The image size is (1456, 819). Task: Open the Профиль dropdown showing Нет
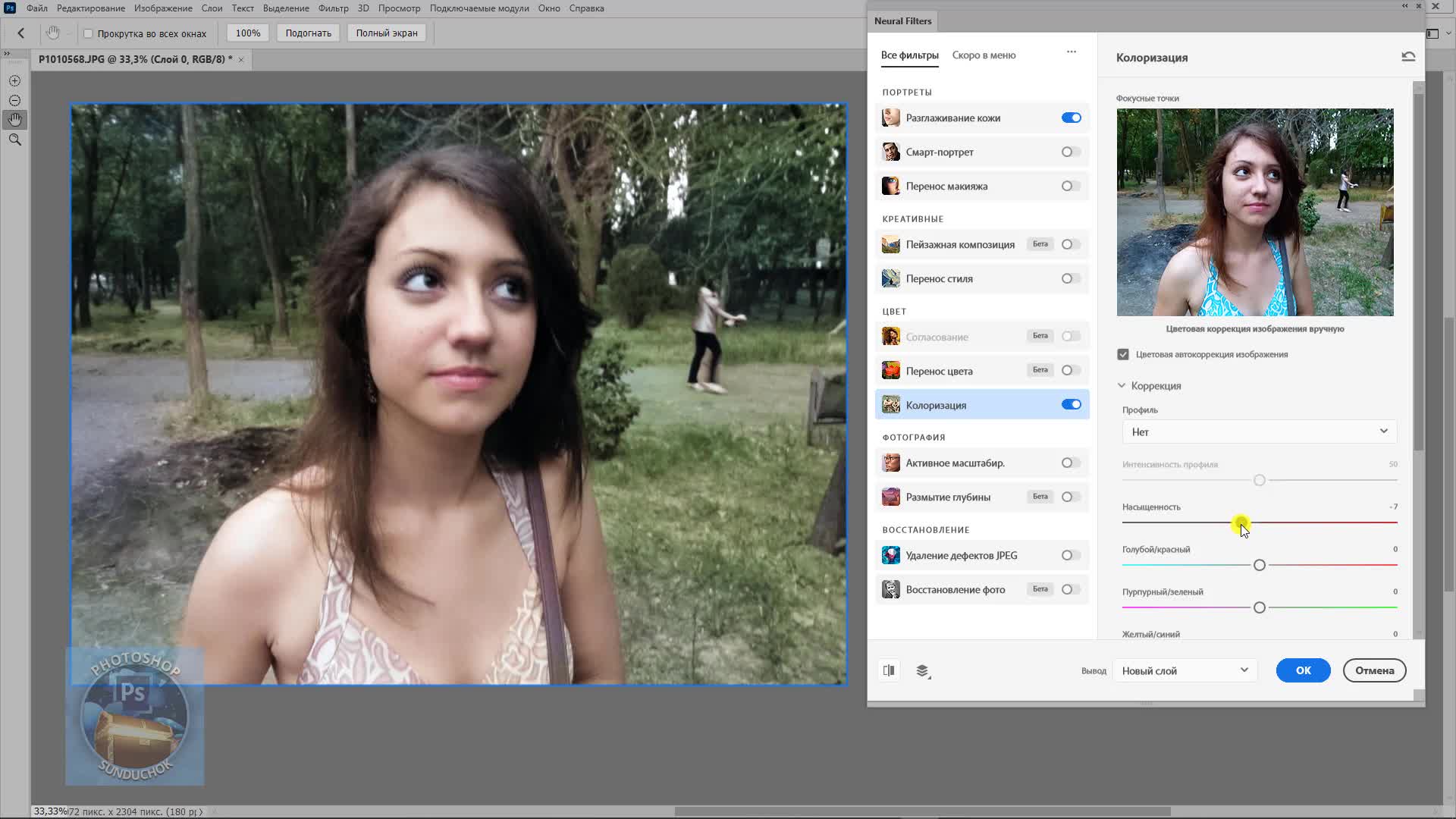[x=1259, y=431]
